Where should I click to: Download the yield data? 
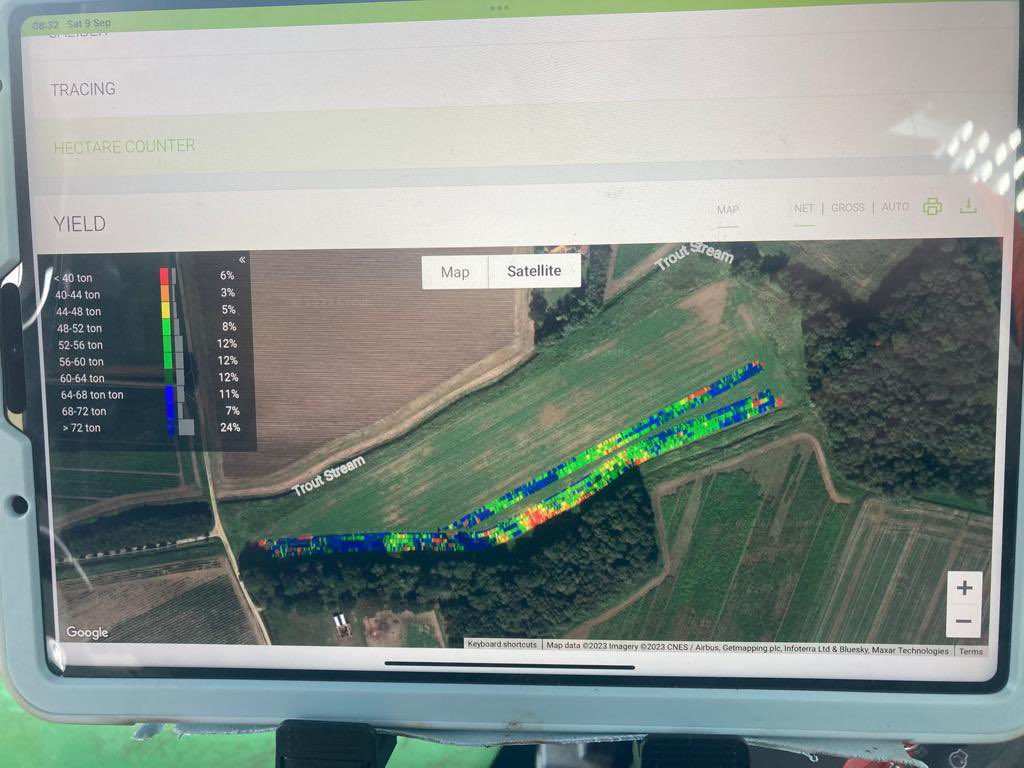(x=968, y=206)
